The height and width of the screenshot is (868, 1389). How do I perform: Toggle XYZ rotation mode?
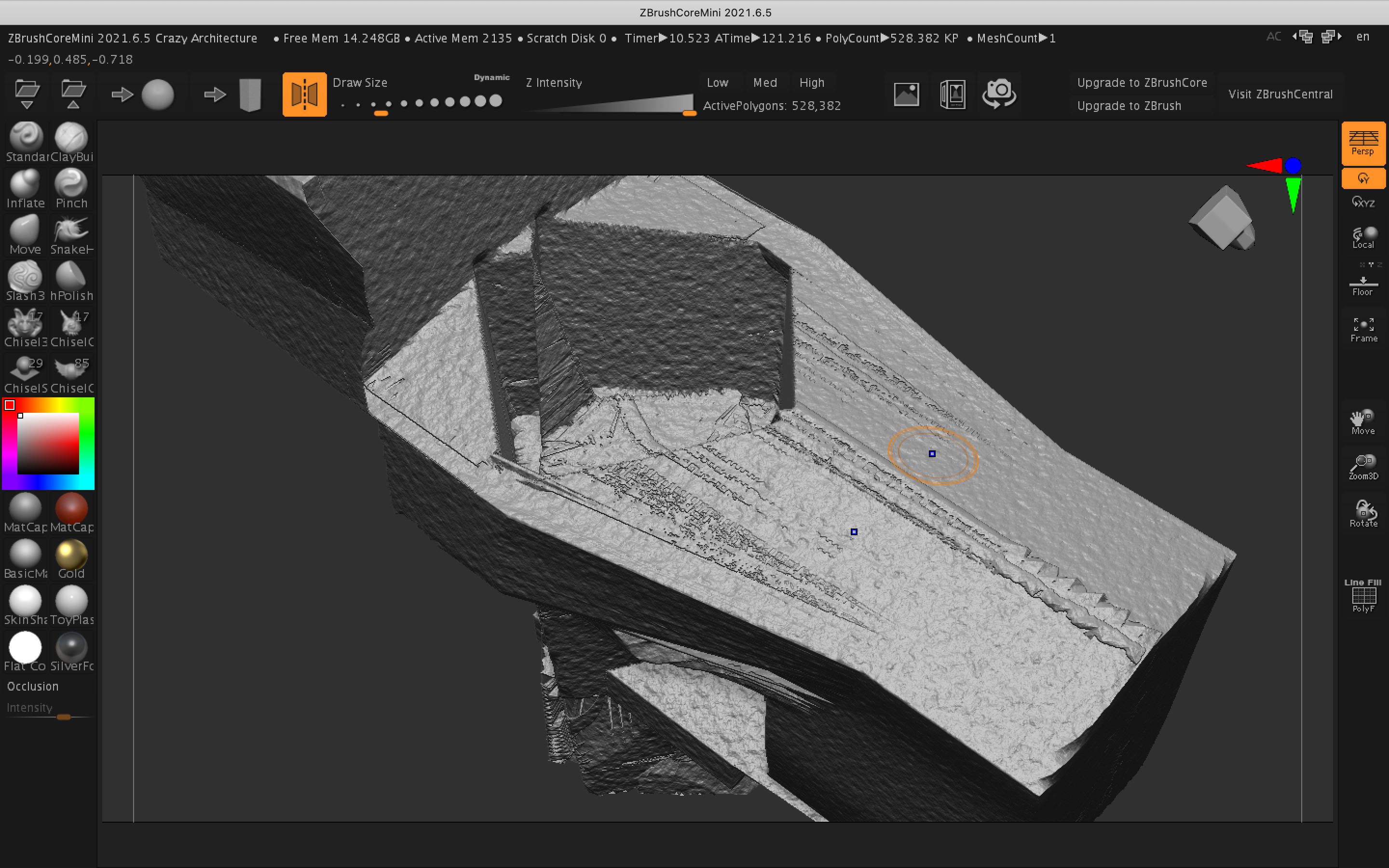pos(1363,202)
